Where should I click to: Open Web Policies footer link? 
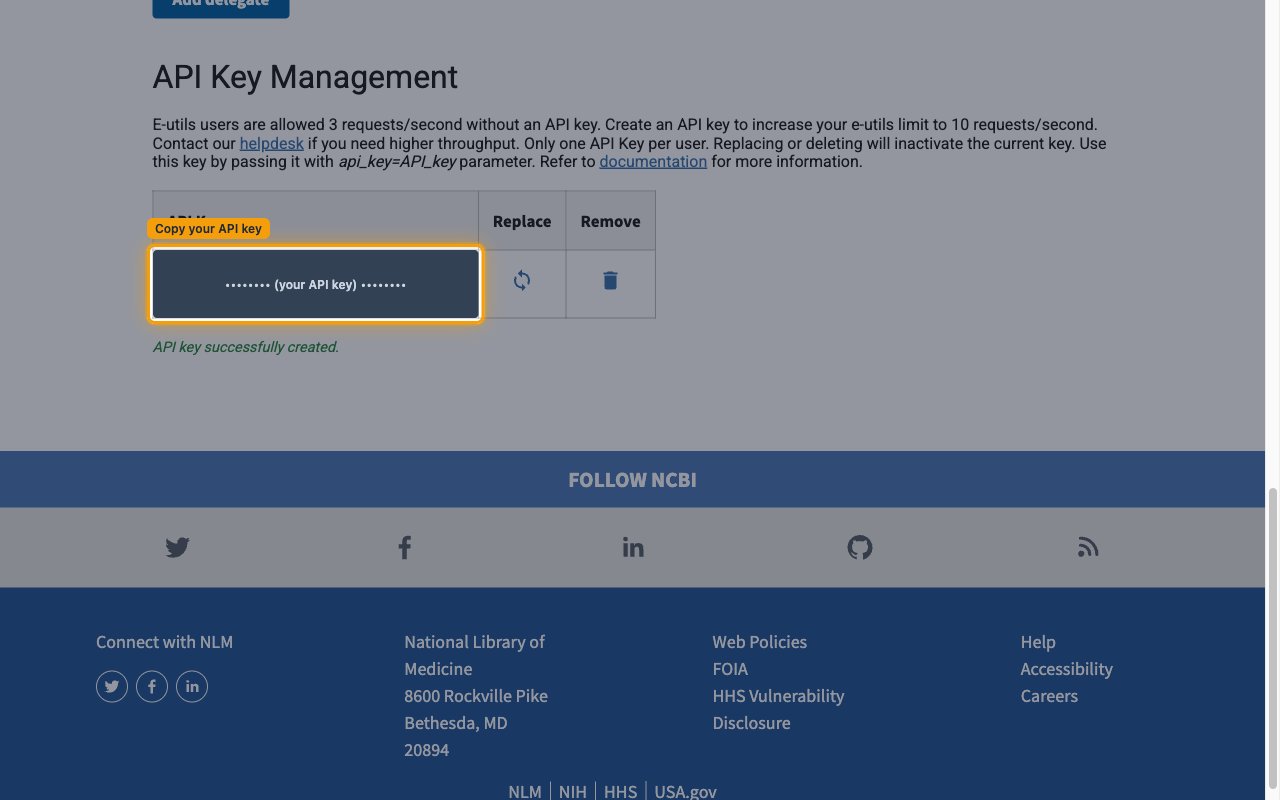tap(759, 642)
